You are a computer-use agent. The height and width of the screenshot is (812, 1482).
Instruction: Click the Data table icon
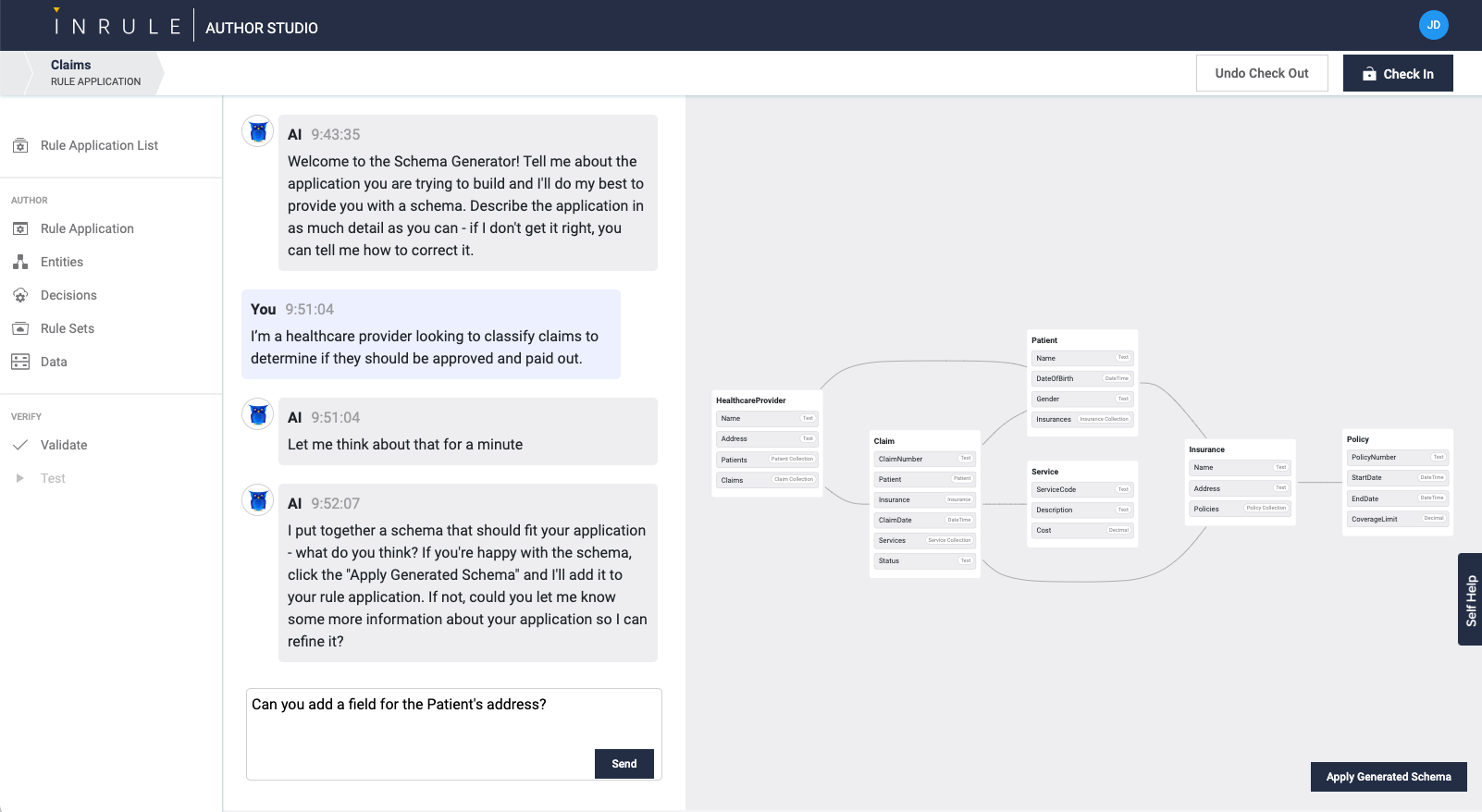pos(20,362)
